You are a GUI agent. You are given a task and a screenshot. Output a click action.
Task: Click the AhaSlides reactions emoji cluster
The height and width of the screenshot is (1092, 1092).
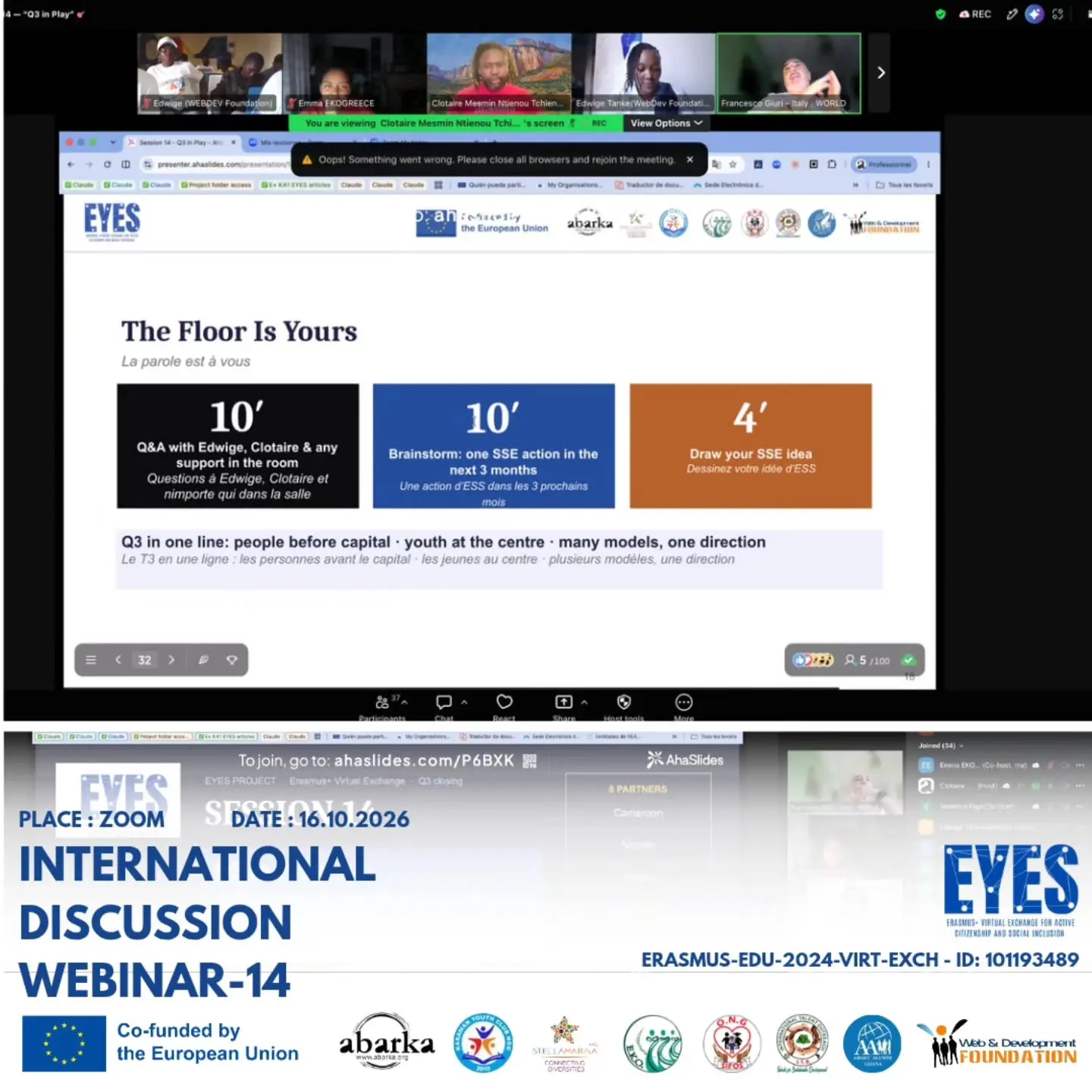[x=813, y=661]
